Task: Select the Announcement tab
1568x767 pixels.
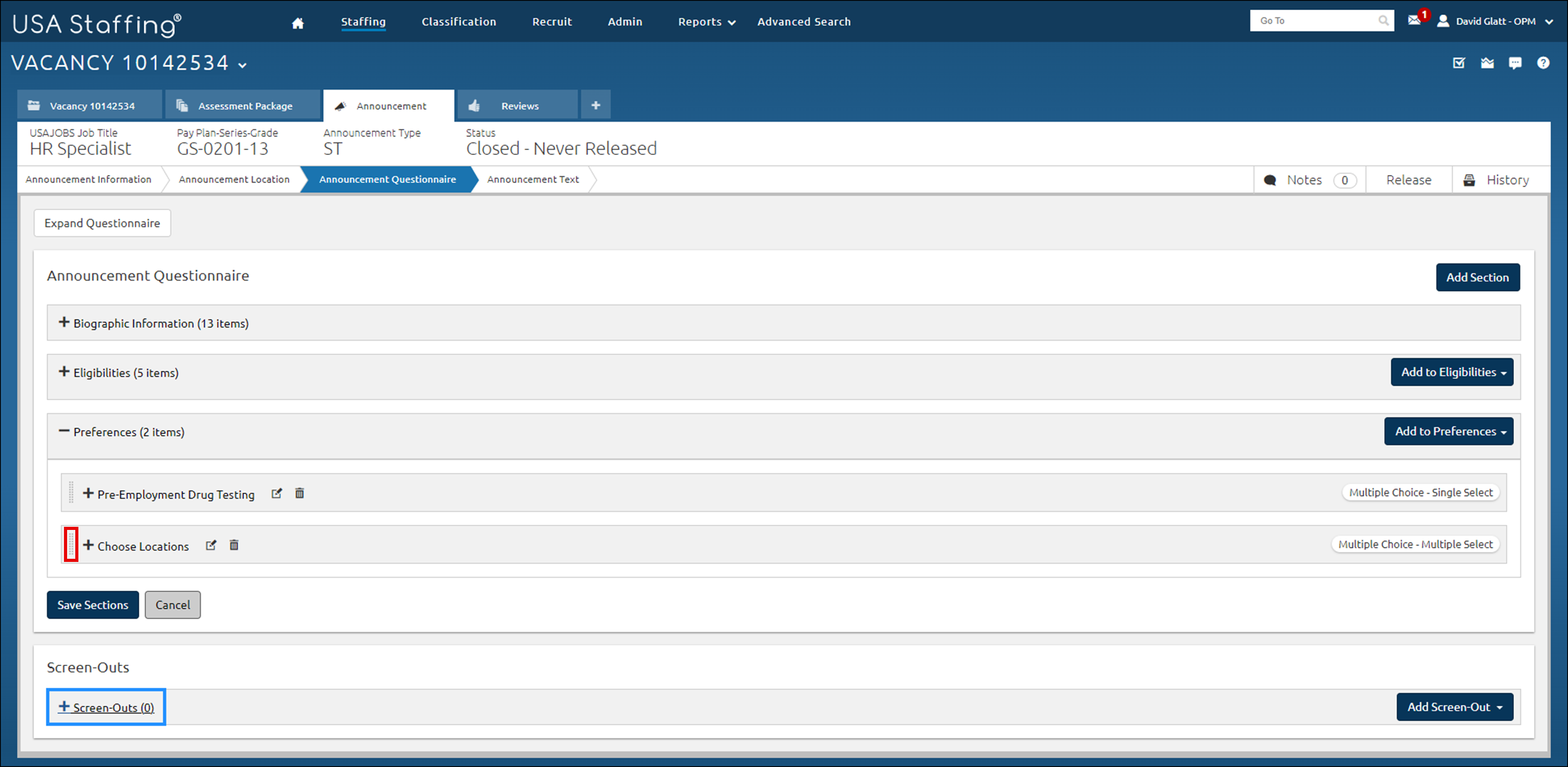Action: [388, 105]
